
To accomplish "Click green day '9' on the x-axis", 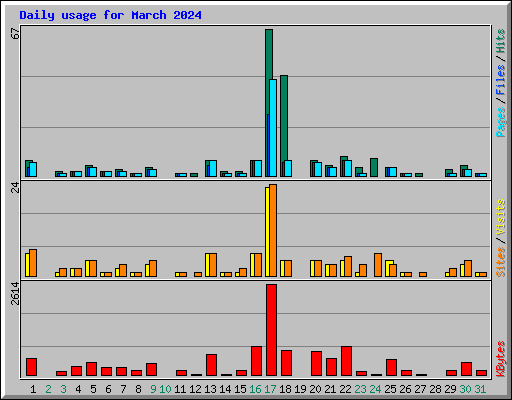I will tap(153, 389).
